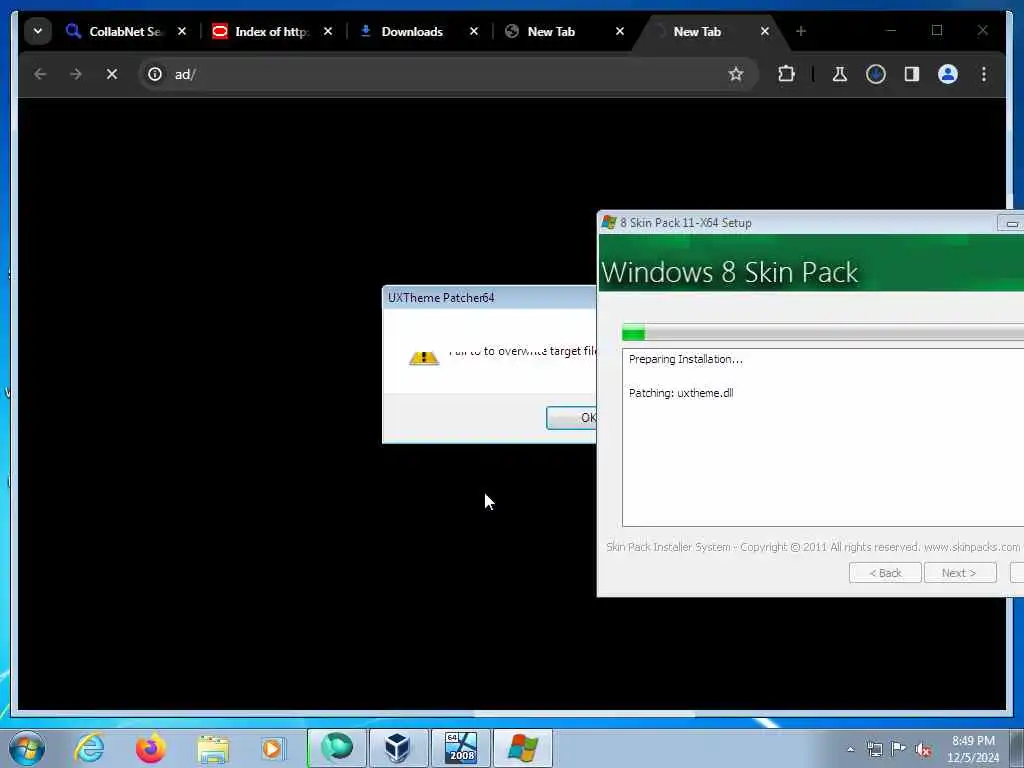Screen dimensions: 1024x768
Task: Minimize the 8 Skin Pack Setup window
Action: pos(1012,223)
